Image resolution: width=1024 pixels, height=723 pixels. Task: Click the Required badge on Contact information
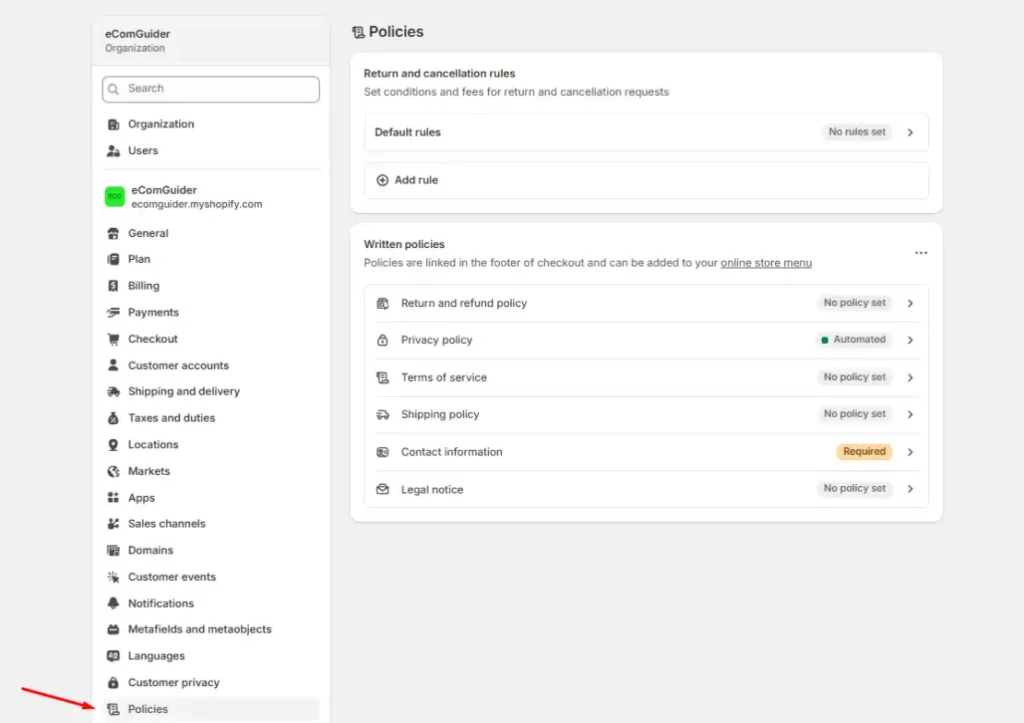[x=864, y=452]
